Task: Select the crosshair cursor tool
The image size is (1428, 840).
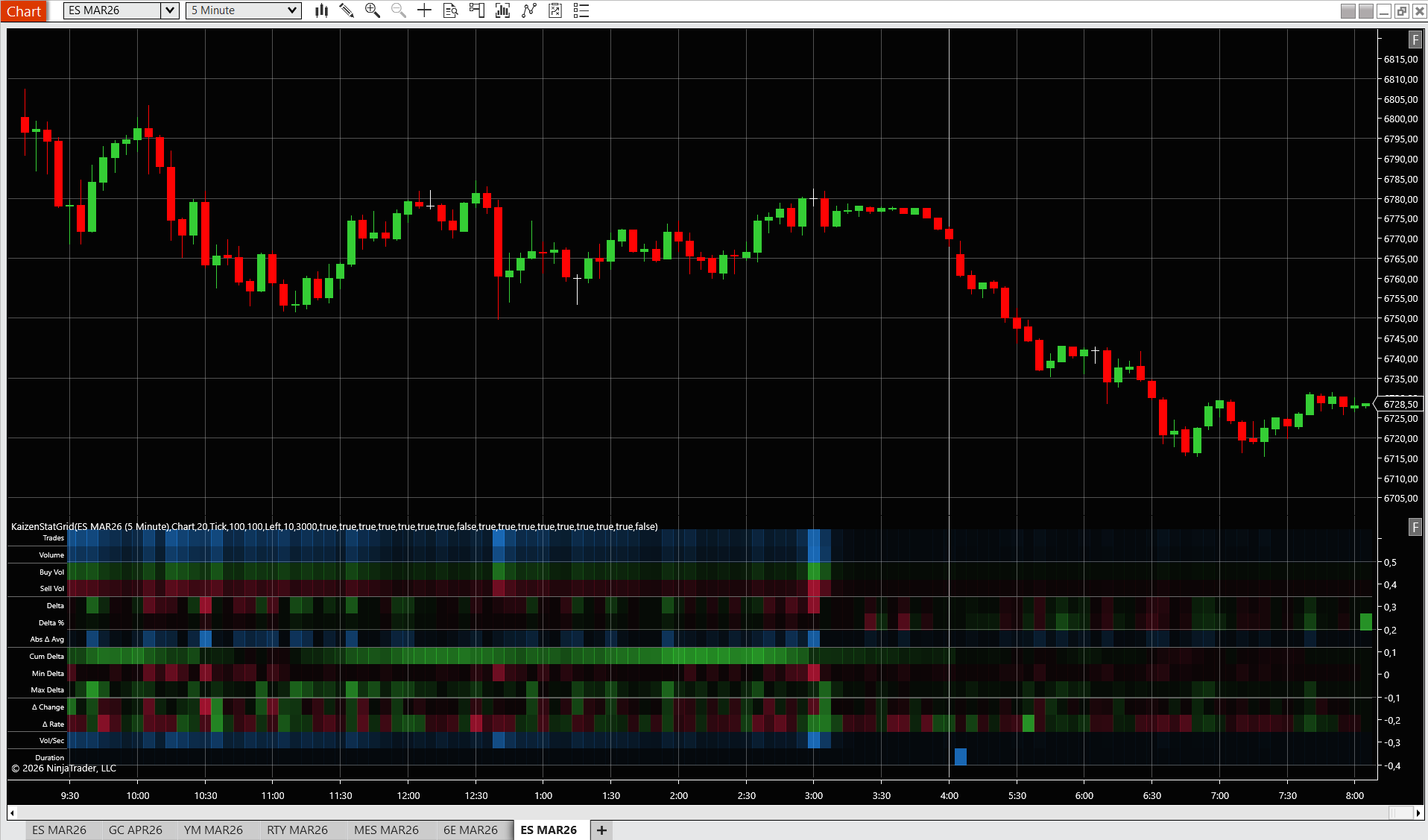Action: tap(423, 10)
